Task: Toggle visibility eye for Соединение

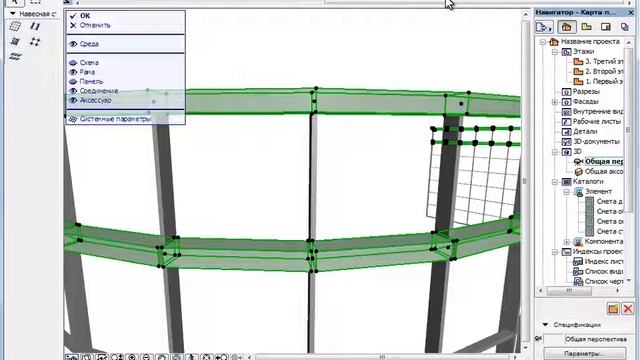Action: [x=73, y=91]
